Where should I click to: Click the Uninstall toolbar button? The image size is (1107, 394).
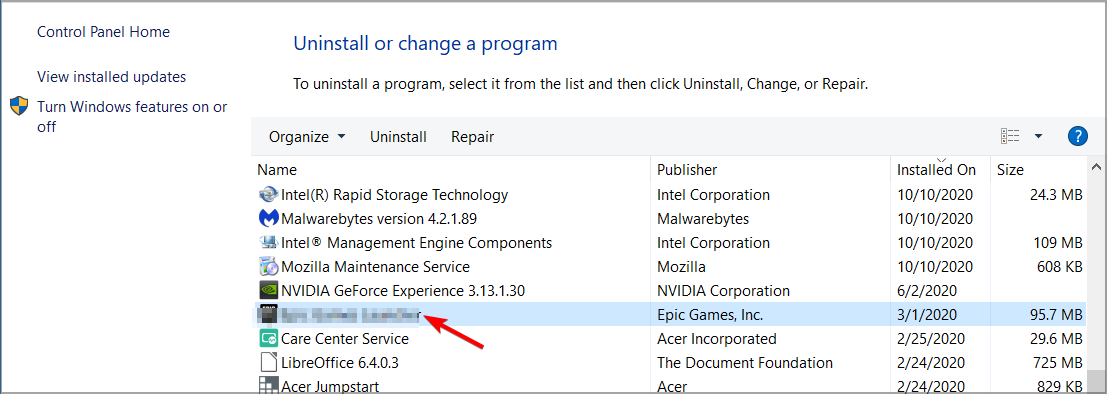398,137
